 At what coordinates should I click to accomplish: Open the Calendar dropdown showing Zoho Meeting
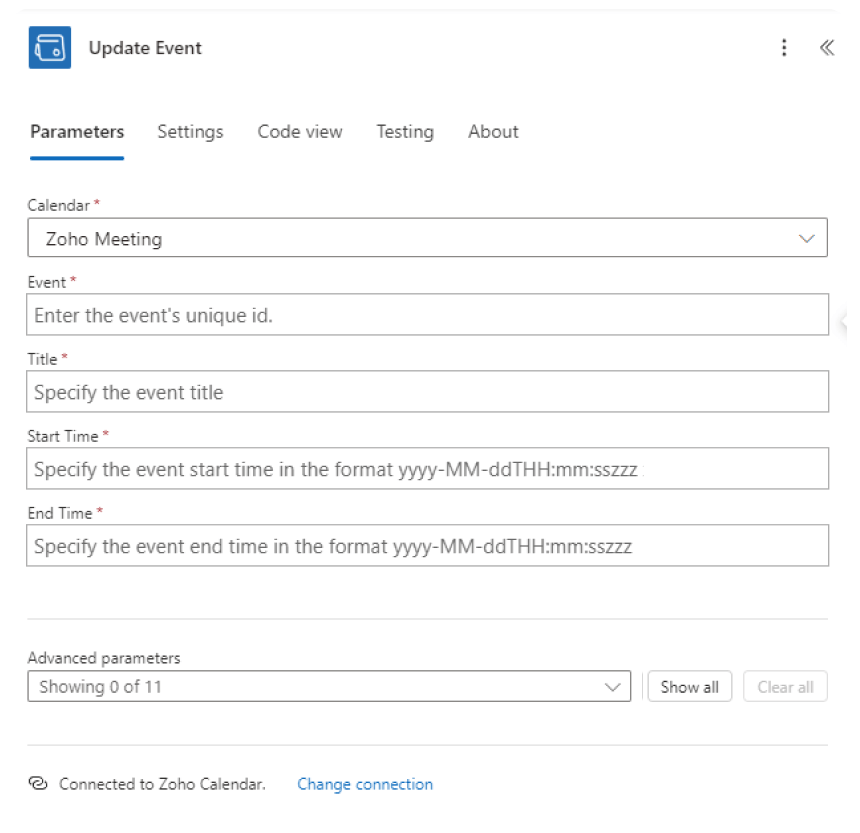427,238
